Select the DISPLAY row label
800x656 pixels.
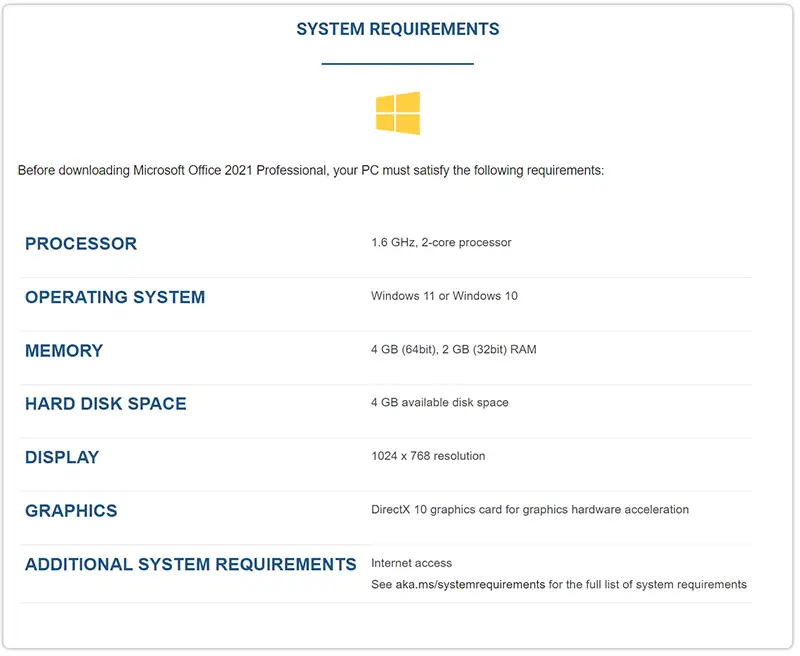pyautogui.click(x=62, y=457)
